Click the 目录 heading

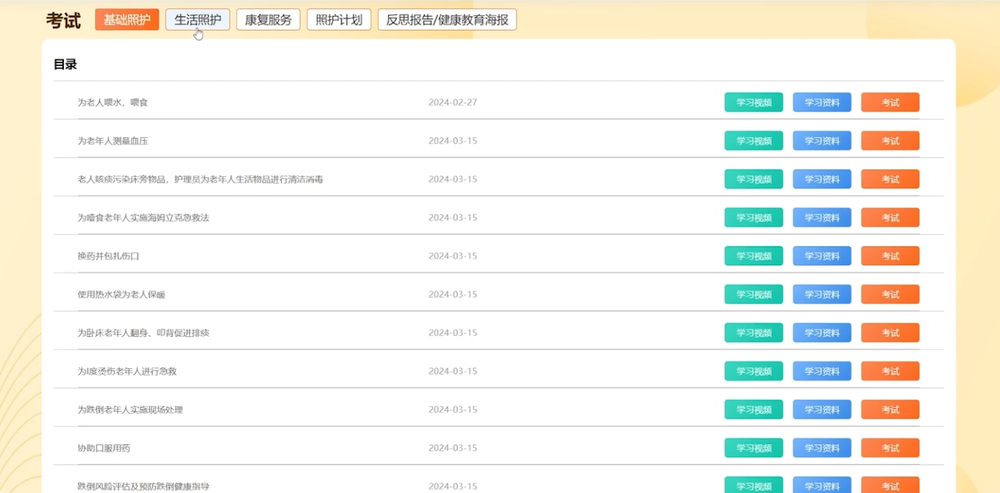coord(65,64)
